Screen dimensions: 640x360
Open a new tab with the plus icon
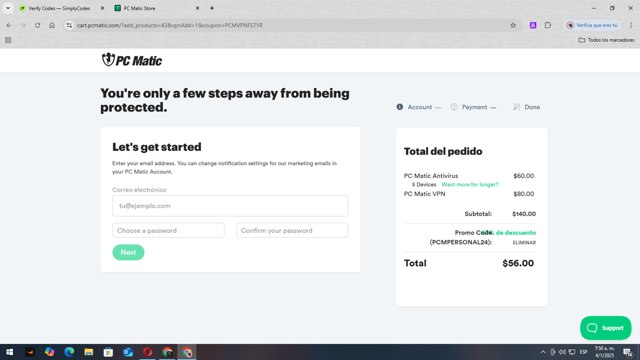(x=212, y=8)
